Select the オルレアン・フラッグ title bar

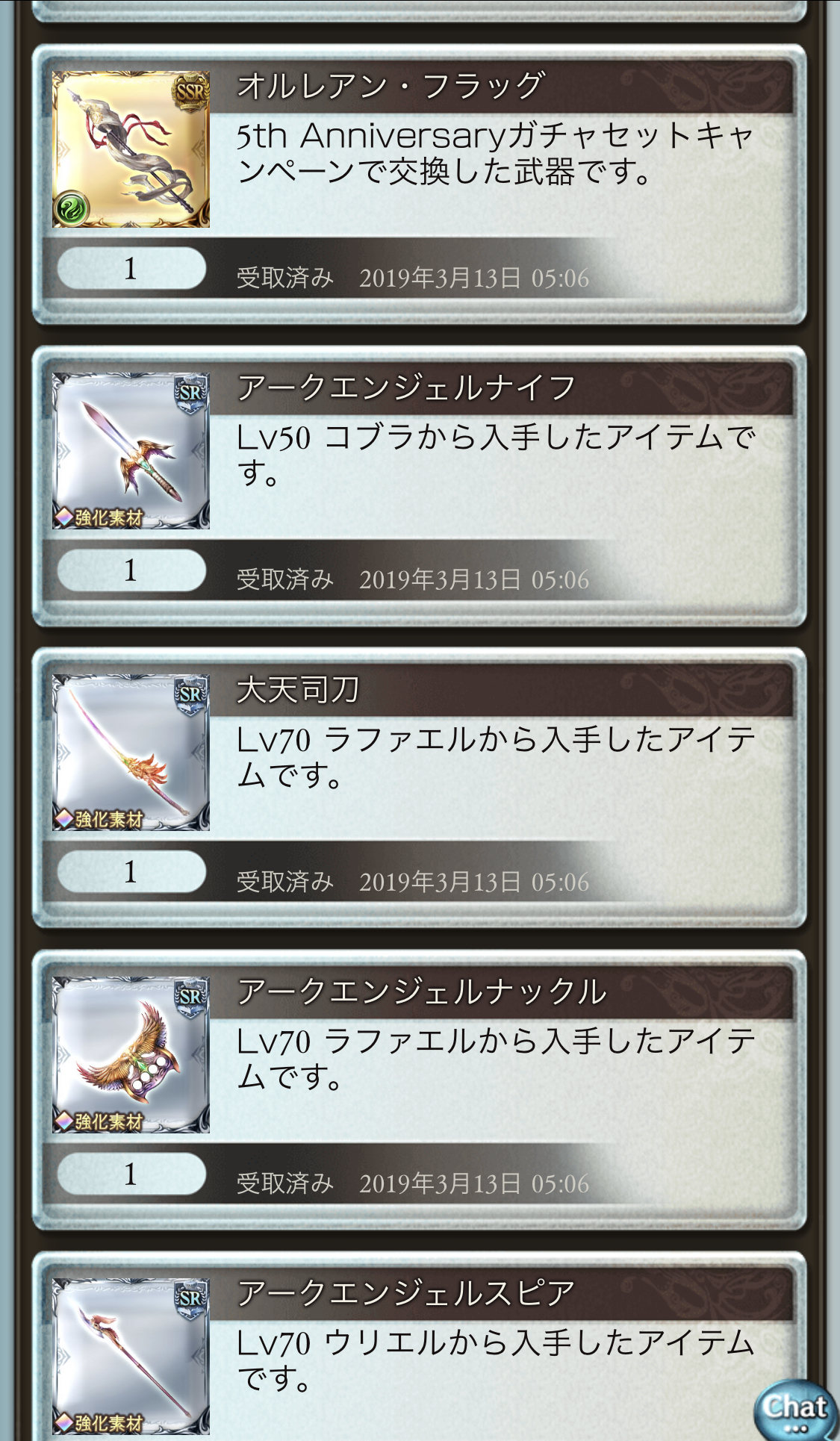[x=500, y=86]
